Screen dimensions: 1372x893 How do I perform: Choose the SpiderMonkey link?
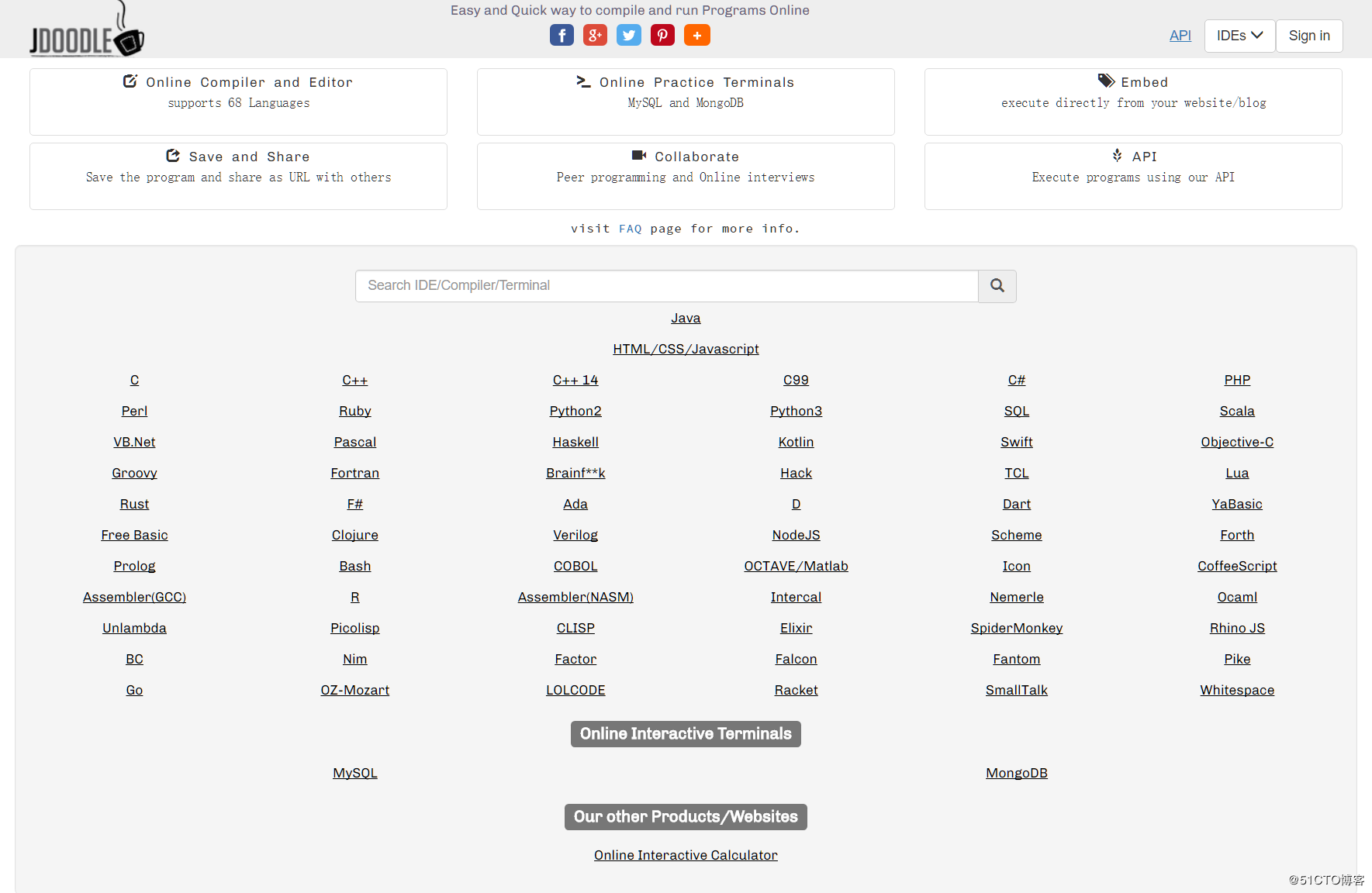[x=1017, y=628]
